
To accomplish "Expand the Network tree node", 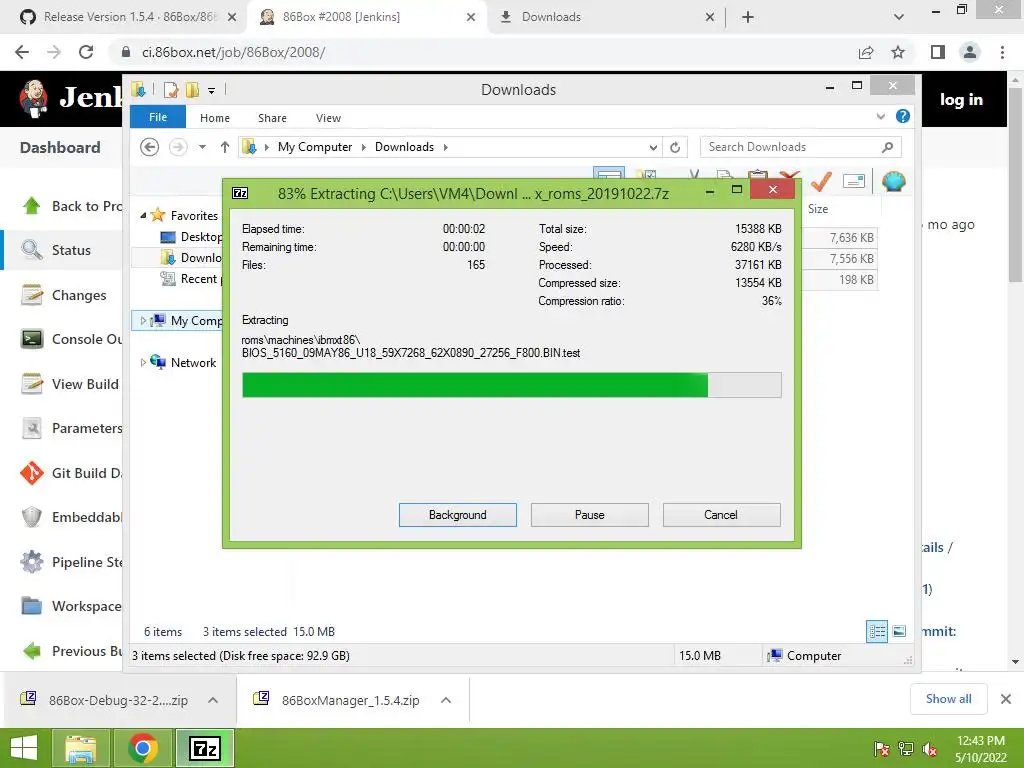I will click(x=143, y=362).
